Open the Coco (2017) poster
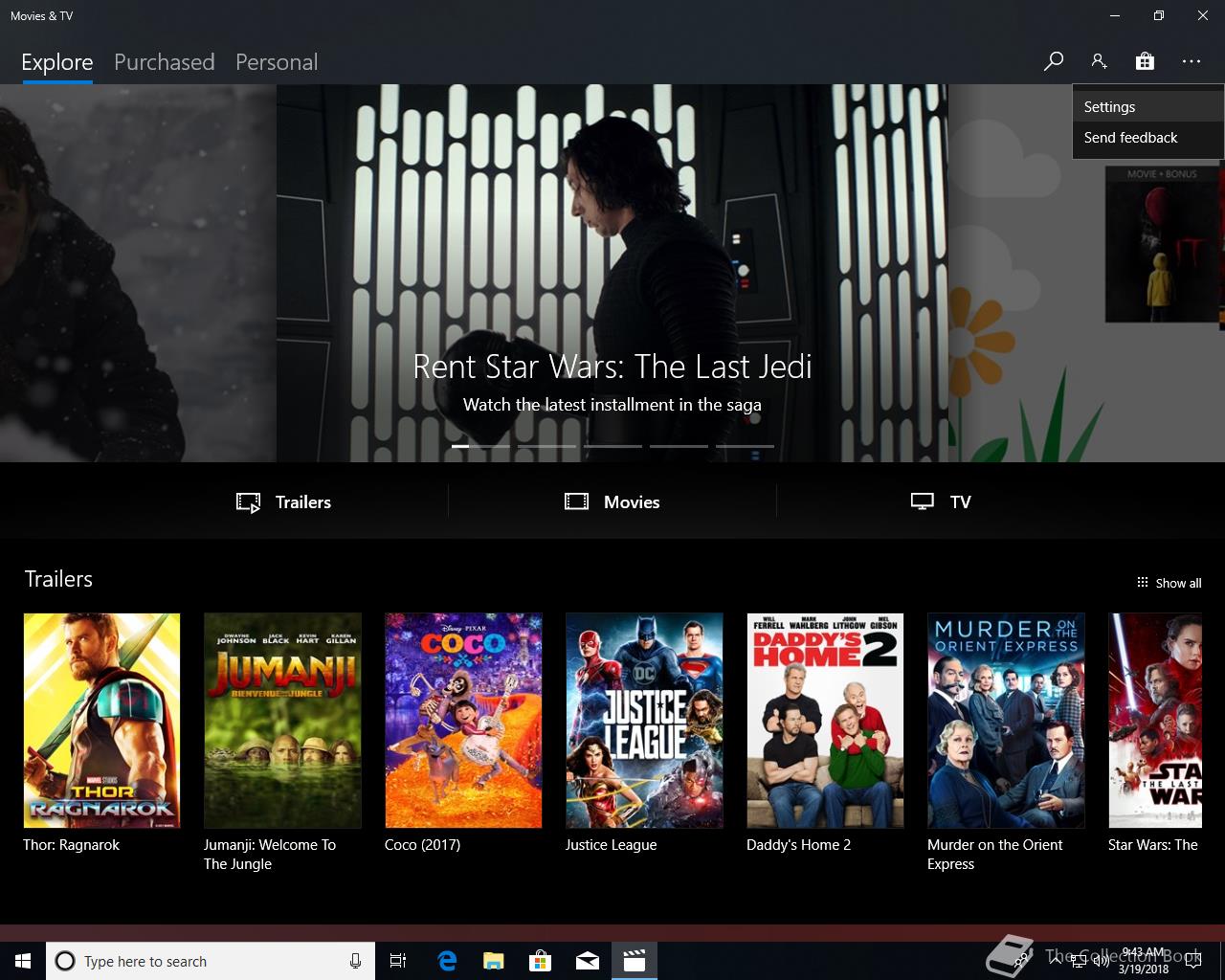Screen dimensions: 1225x980 [463, 721]
